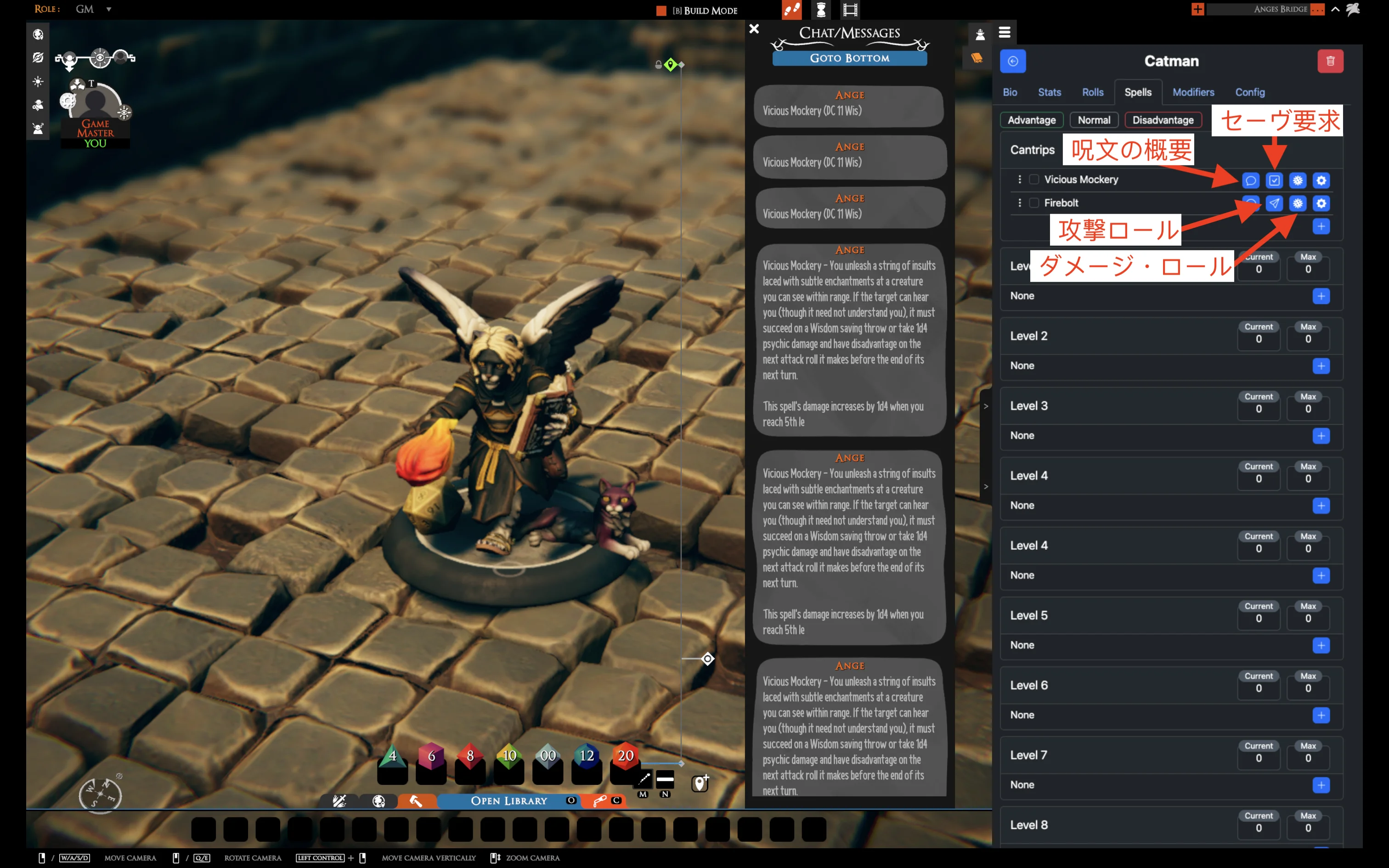Open the hamburger menu icon
This screenshot has height=868, width=1389.
[1005, 33]
